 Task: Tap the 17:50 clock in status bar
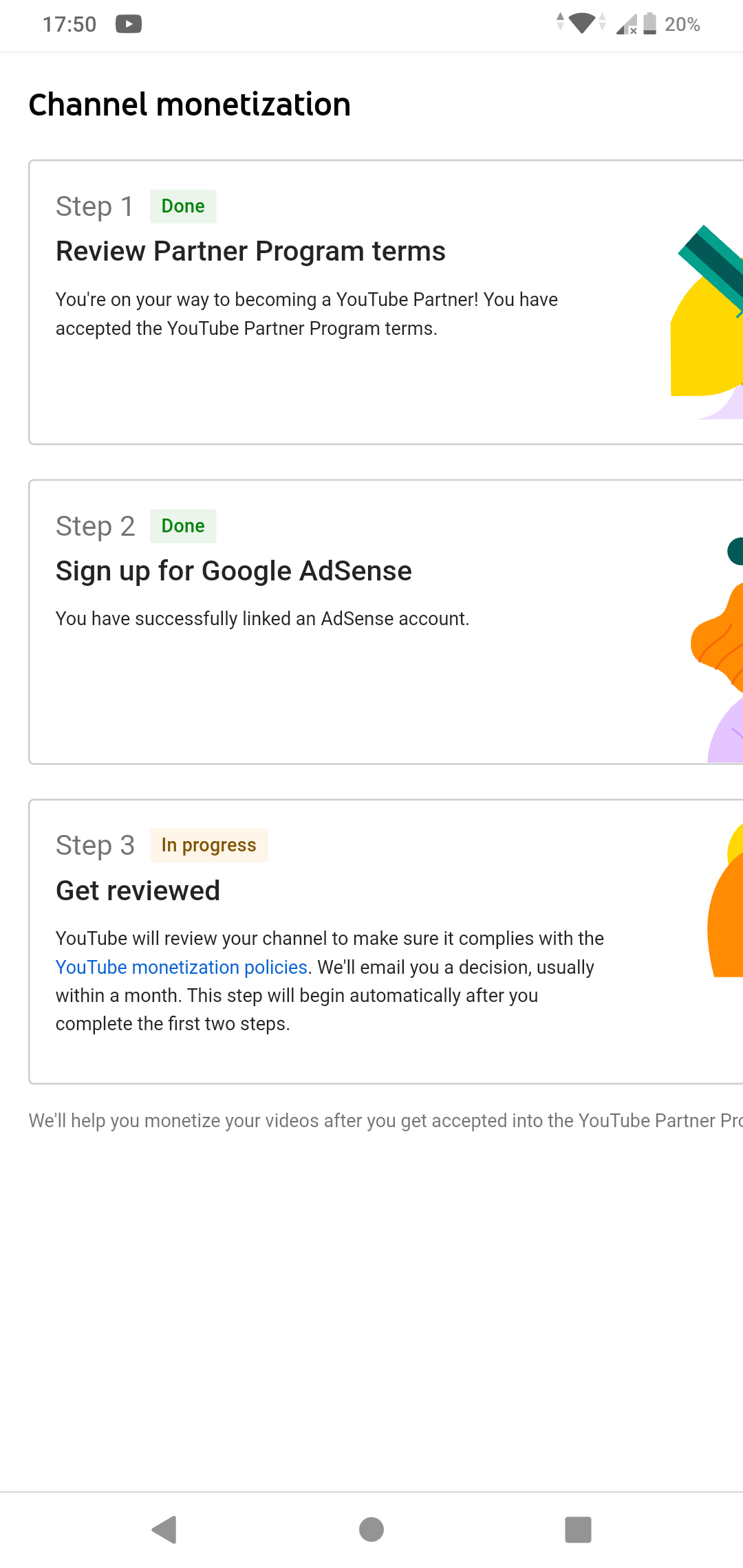coord(69,25)
